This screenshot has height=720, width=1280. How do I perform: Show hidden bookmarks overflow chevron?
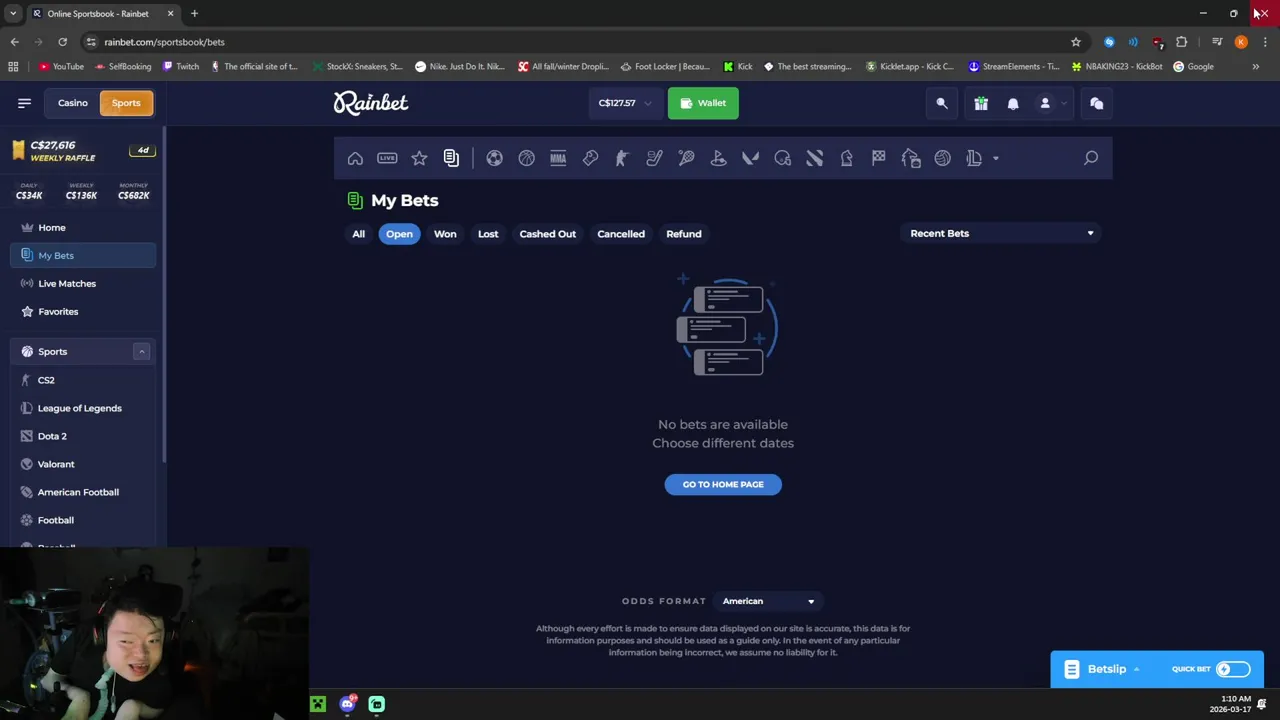pyautogui.click(x=1255, y=67)
